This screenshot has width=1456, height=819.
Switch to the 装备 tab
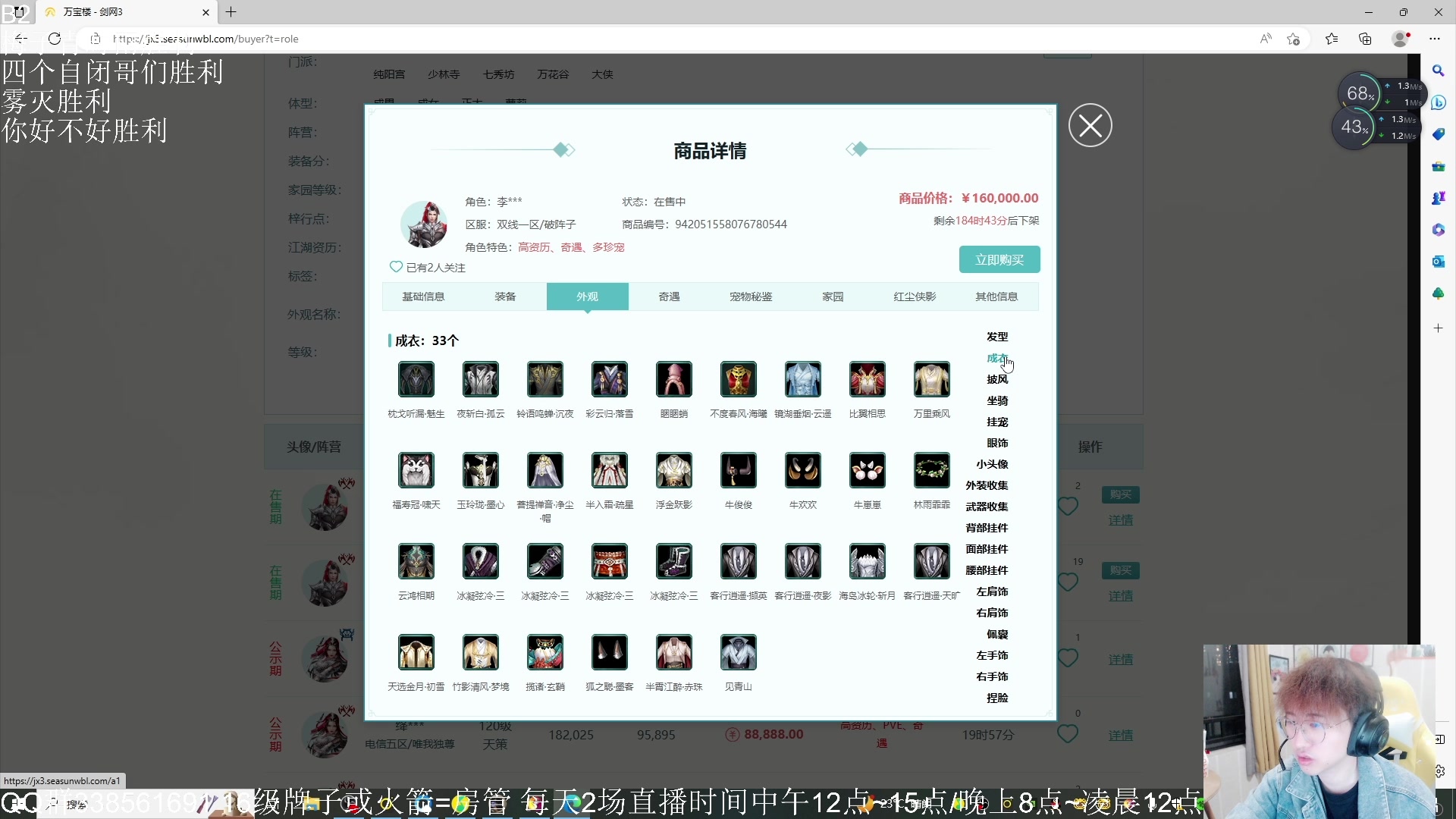[505, 297]
